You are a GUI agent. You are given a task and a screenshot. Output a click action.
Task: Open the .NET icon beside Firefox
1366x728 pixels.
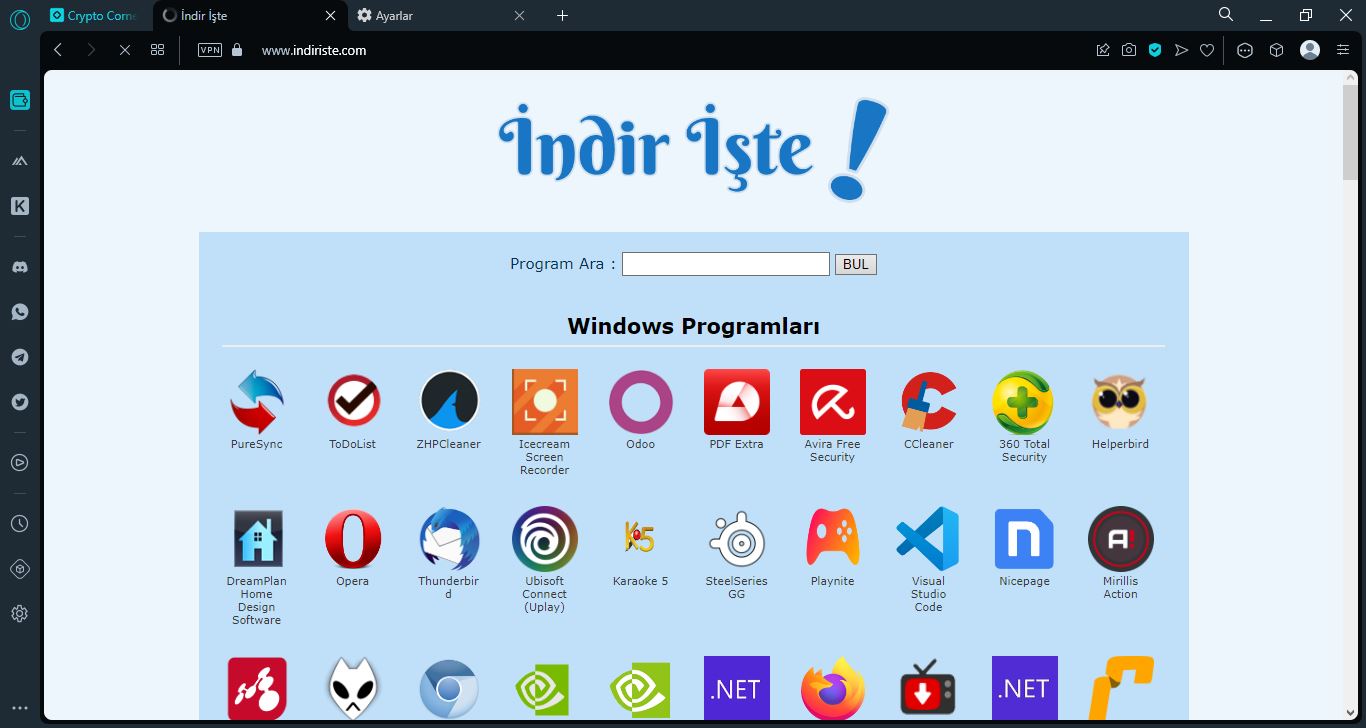click(x=737, y=688)
